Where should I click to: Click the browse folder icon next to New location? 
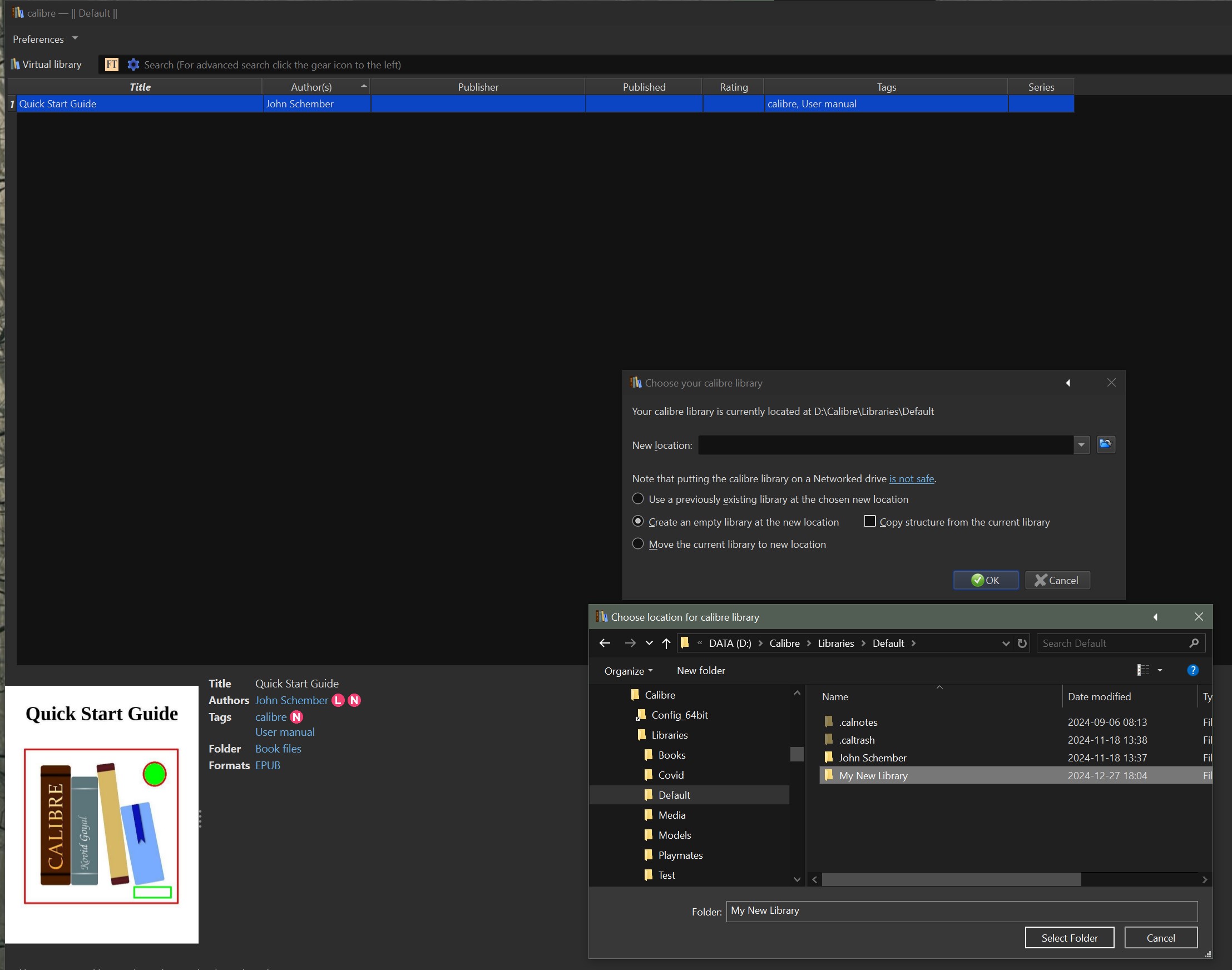coord(1105,445)
